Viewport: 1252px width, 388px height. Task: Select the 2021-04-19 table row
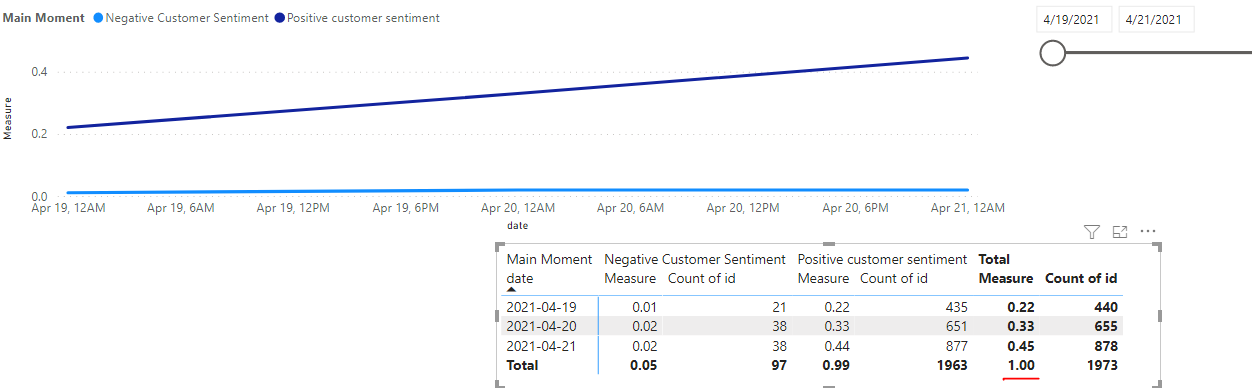812,308
